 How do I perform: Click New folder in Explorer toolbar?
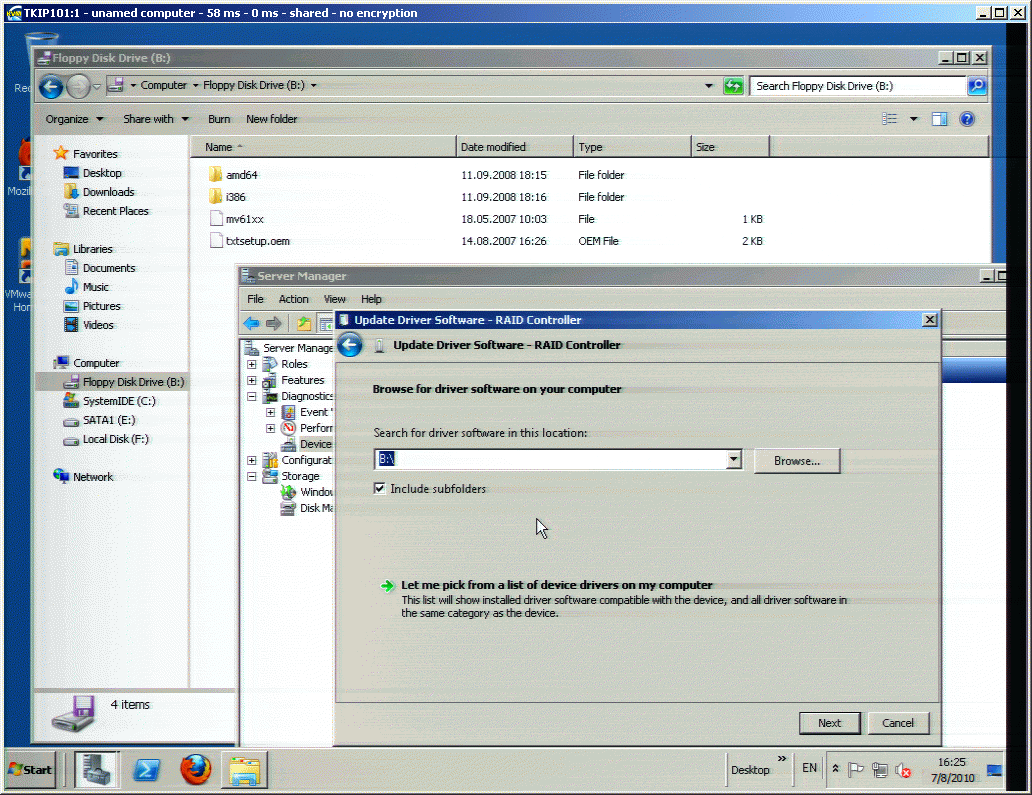(x=272, y=119)
